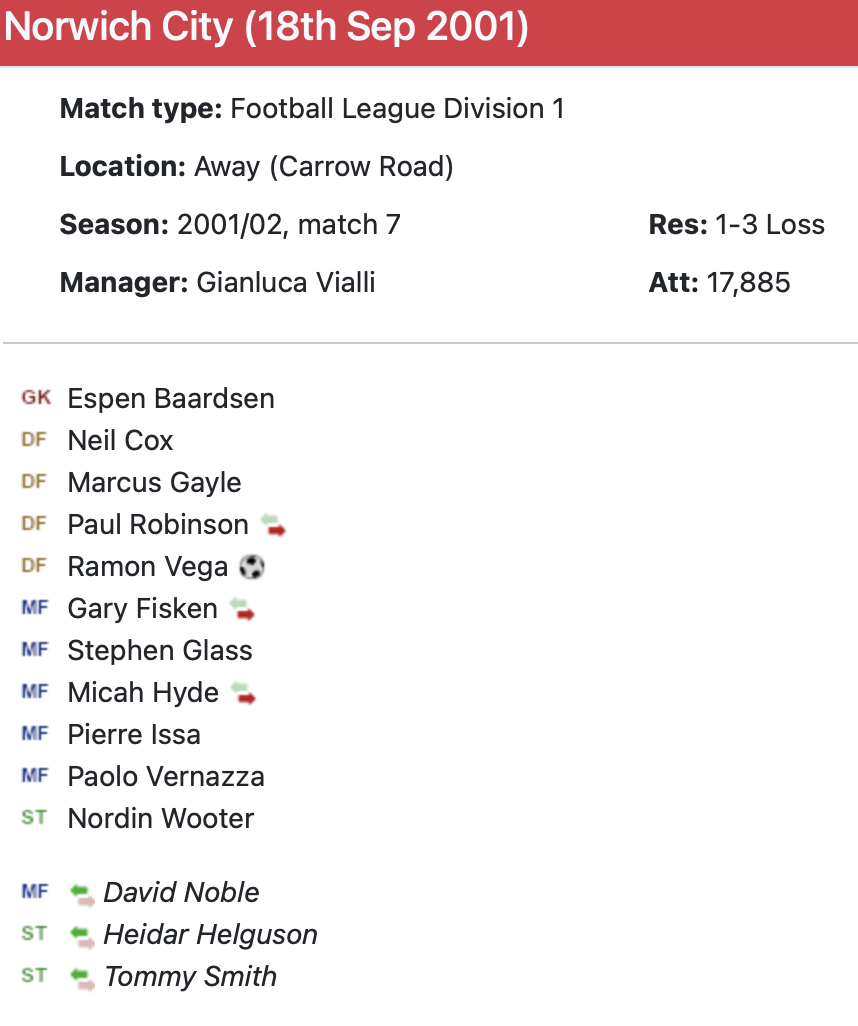Click the substitution icon beside Paul Robinson
This screenshot has width=858, height=1026.
[x=273, y=525]
